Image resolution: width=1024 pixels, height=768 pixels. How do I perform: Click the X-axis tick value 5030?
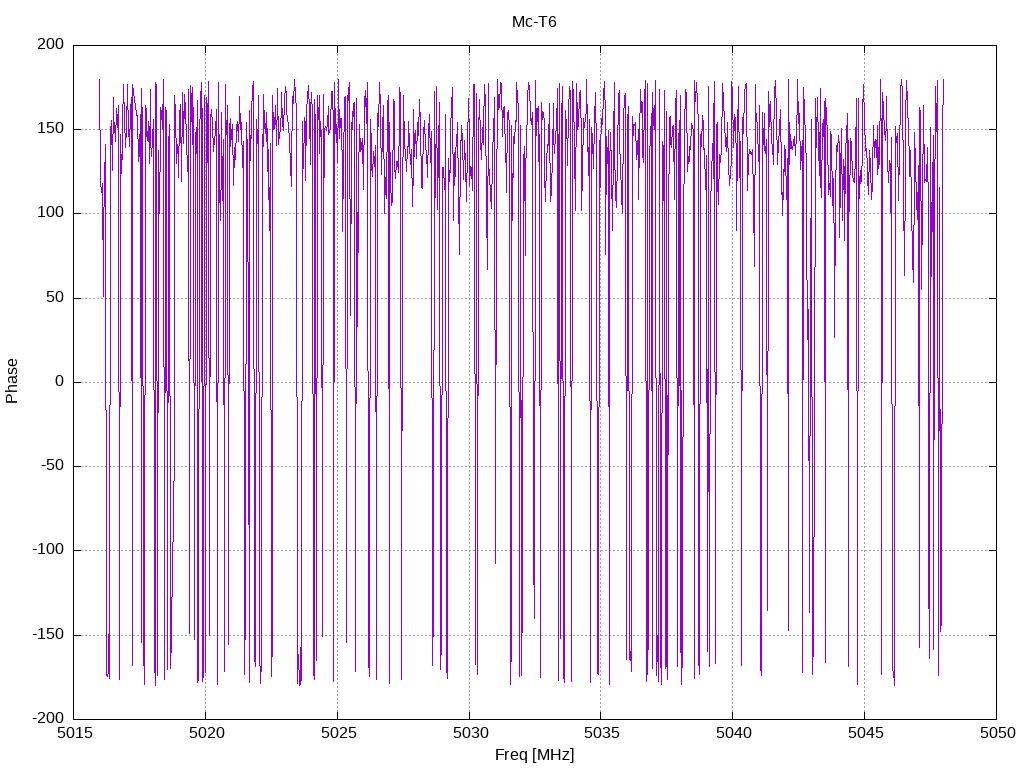click(x=470, y=733)
